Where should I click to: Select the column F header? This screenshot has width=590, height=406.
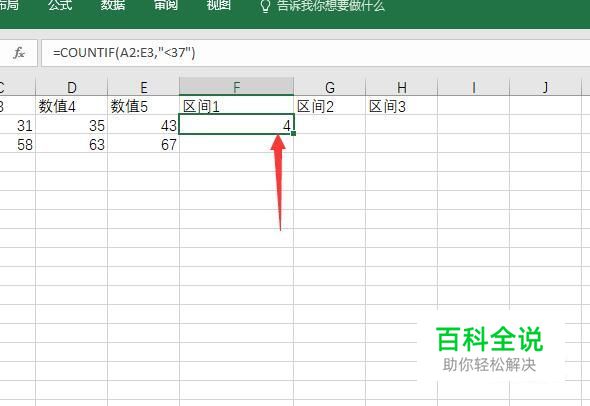click(236, 87)
